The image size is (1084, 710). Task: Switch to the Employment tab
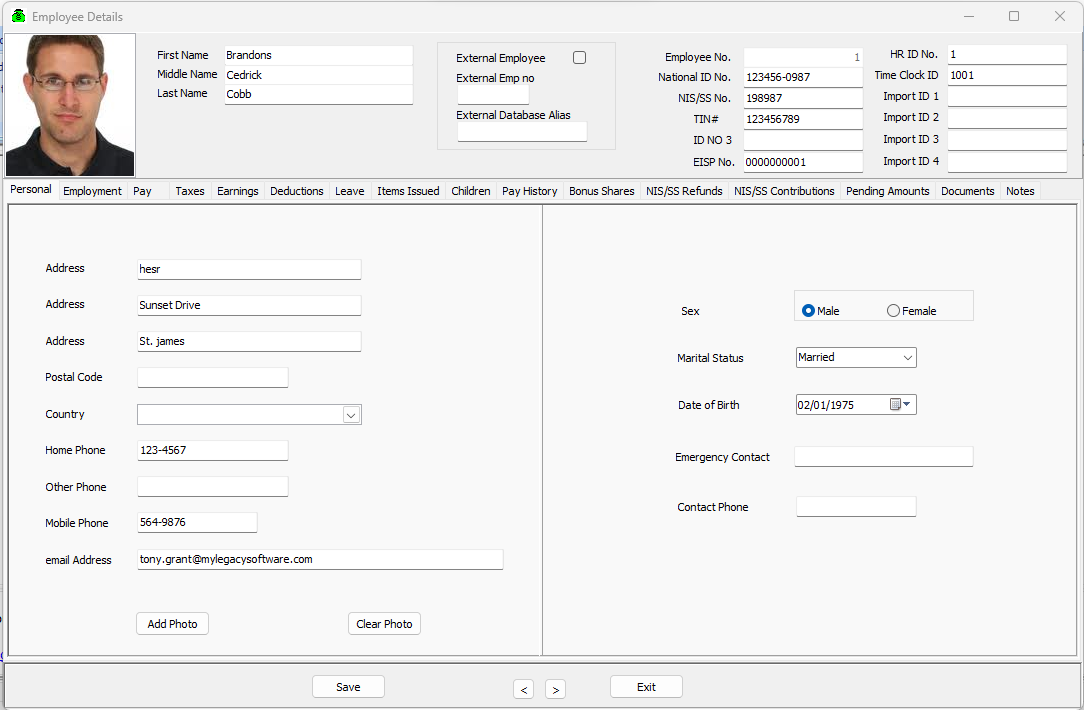click(x=92, y=190)
